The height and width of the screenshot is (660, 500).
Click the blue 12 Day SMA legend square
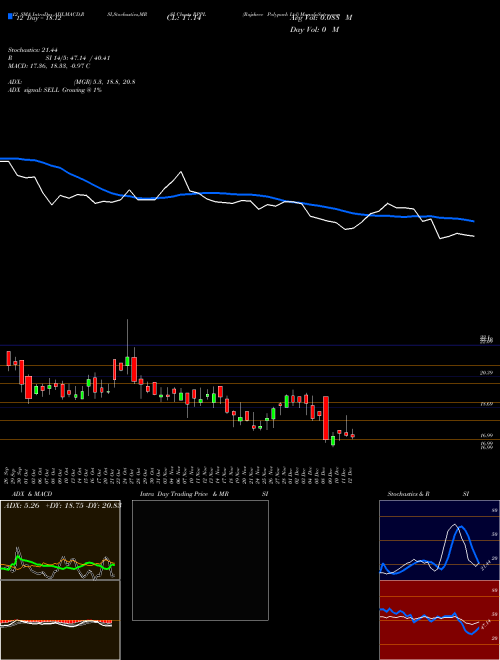click(x=10, y=16)
